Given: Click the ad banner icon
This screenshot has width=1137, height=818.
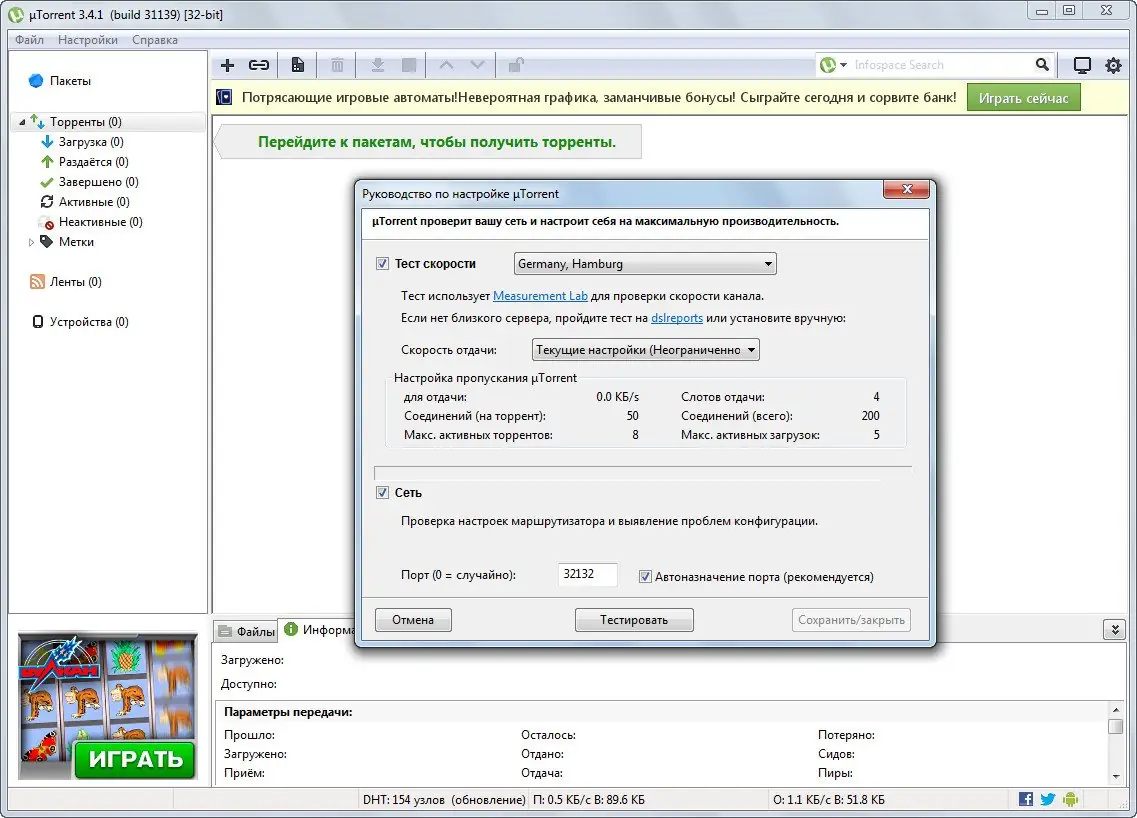Looking at the screenshot, I should coord(224,97).
